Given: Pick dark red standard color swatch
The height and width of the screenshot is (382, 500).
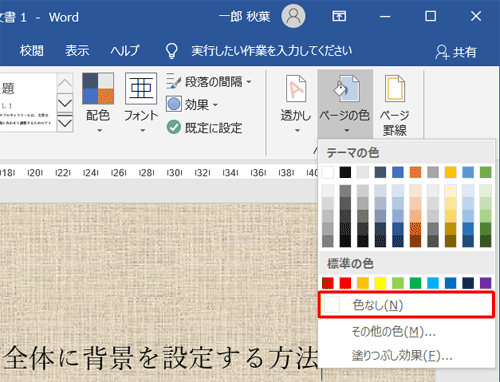Looking at the screenshot, I should pyautogui.click(x=328, y=283).
